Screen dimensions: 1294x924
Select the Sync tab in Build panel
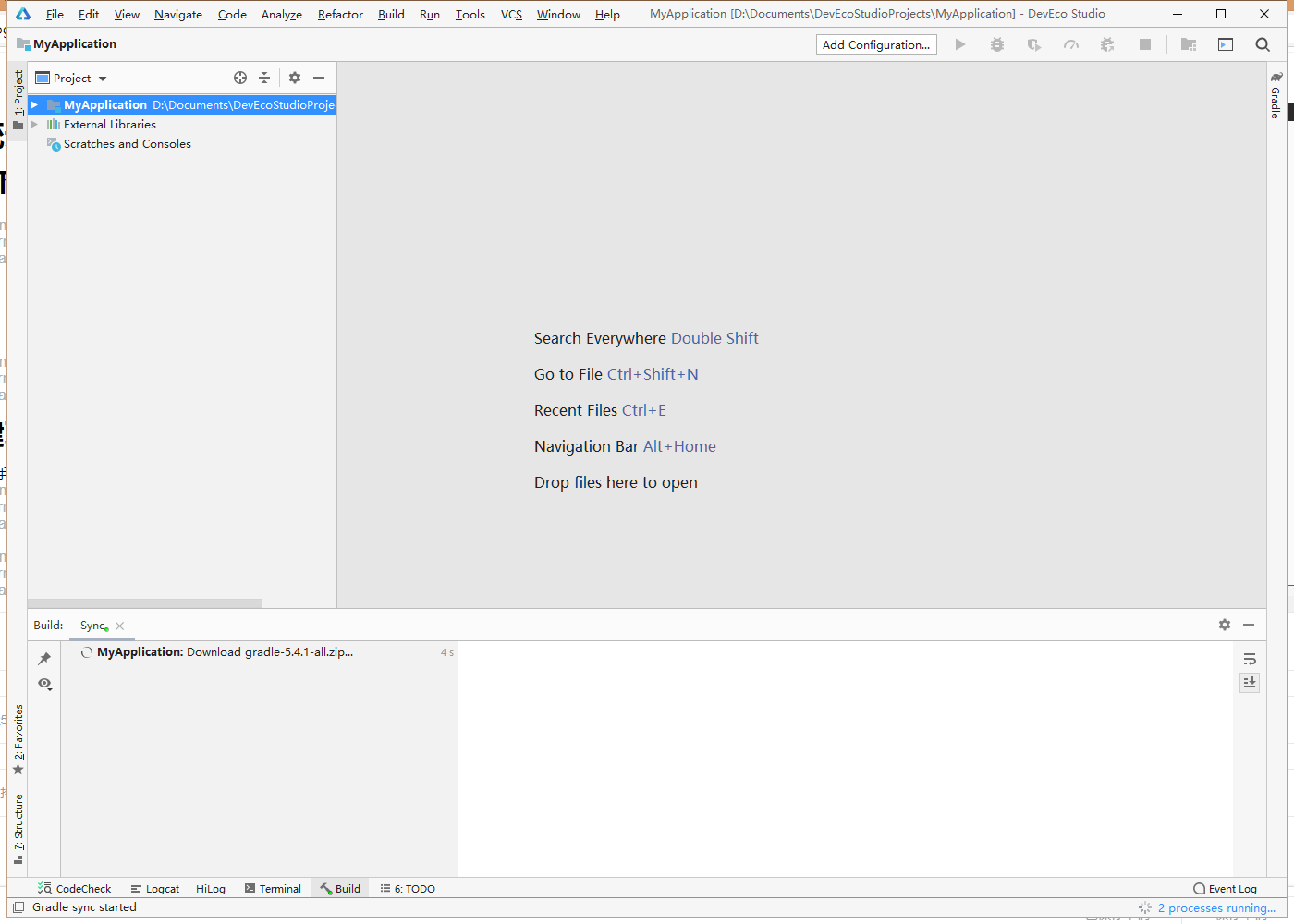[x=93, y=626]
